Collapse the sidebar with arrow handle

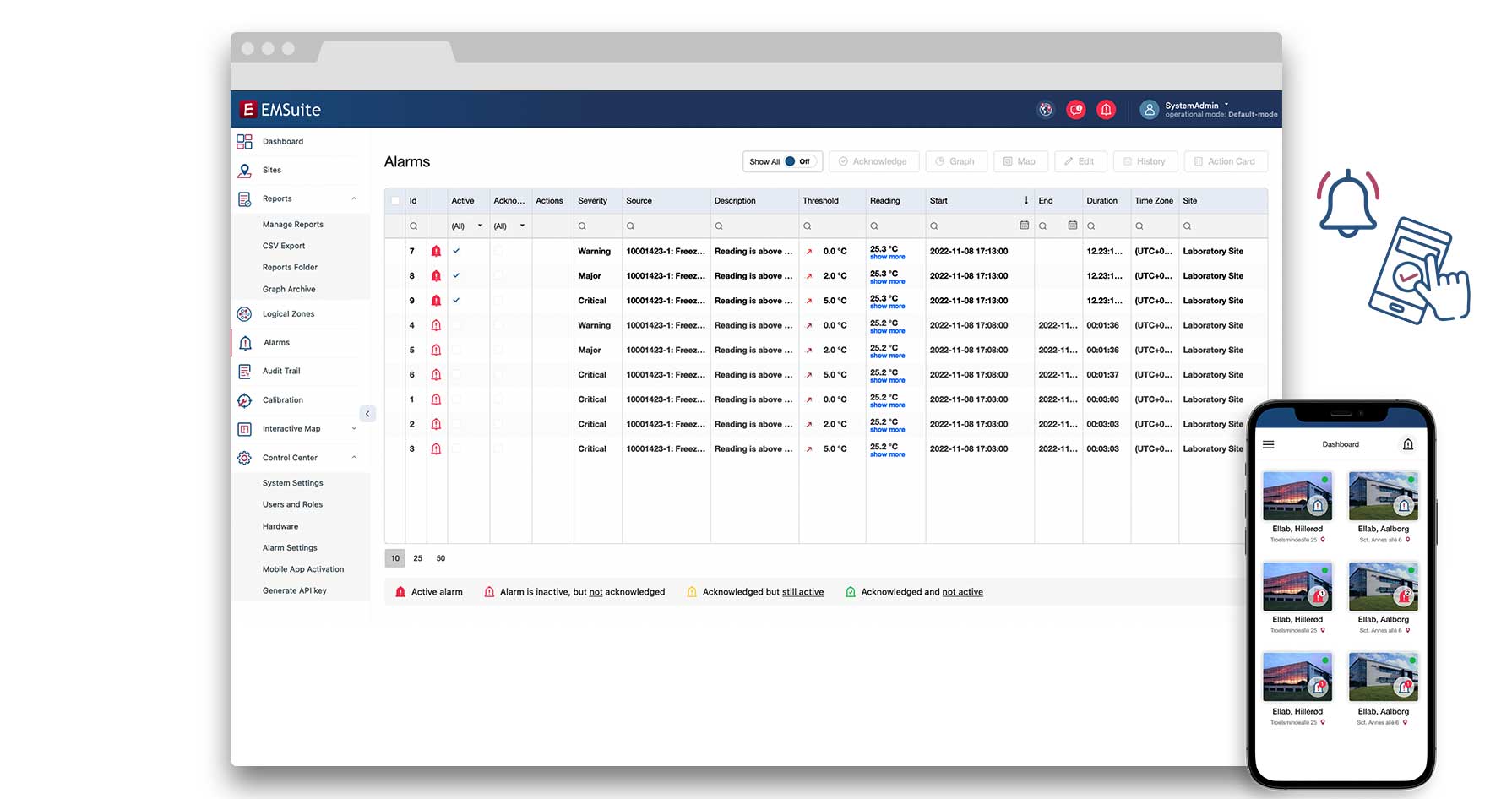[367, 414]
